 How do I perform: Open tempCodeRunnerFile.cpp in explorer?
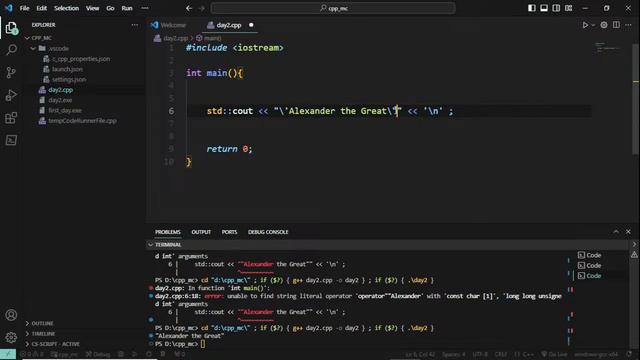coord(82,120)
